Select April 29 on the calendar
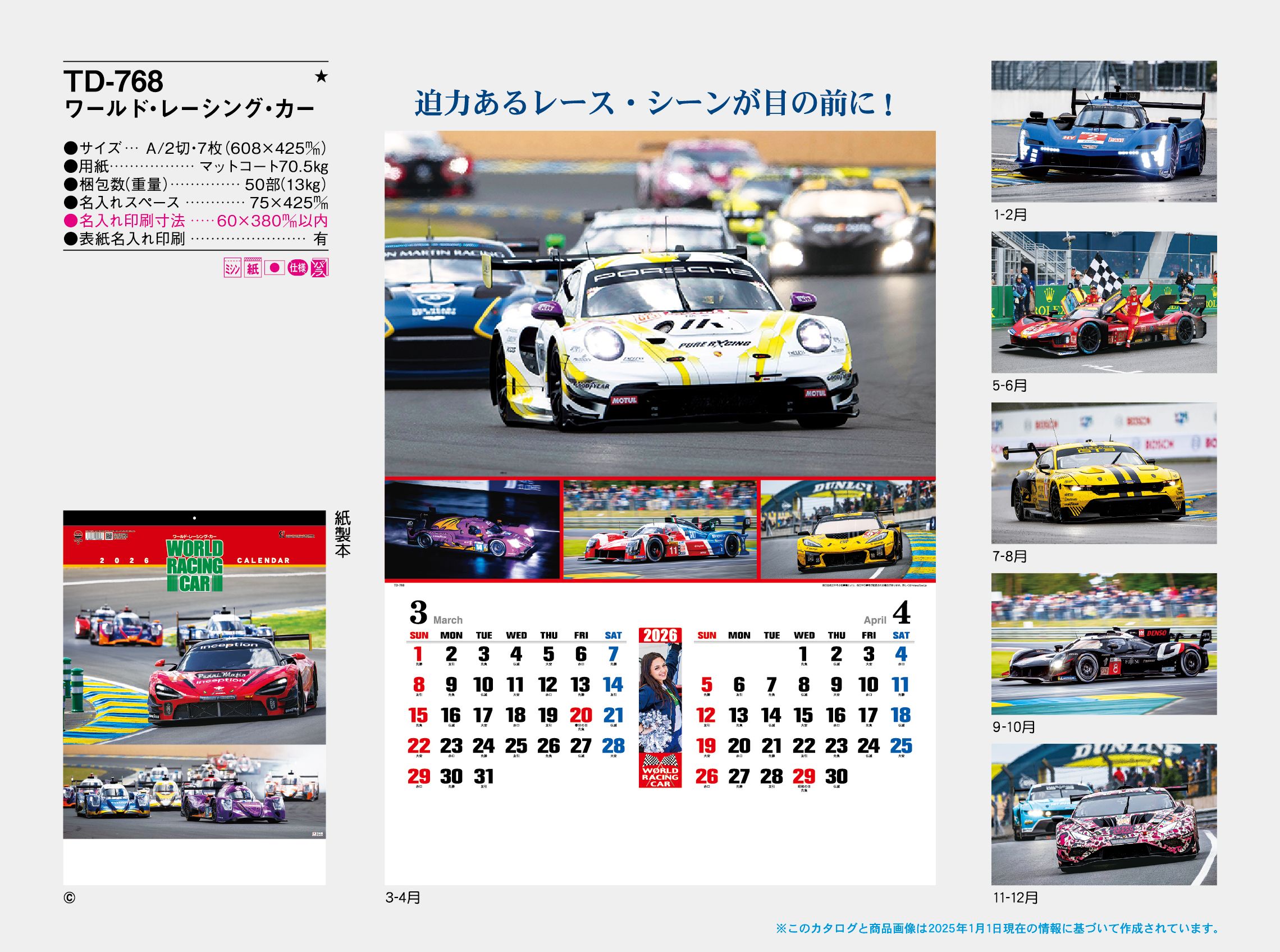Viewport: 1280px width, 952px height. coord(803,777)
